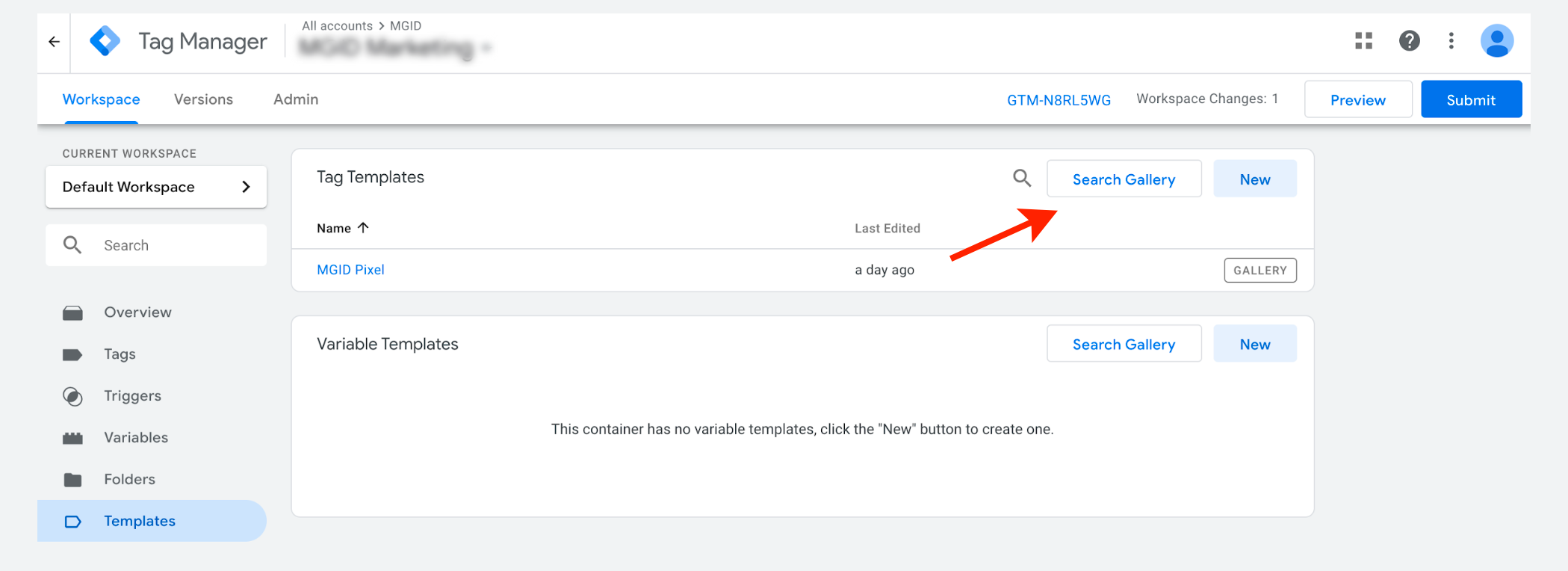
Task: Switch to the Admin tab
Action: click(296, 99)
